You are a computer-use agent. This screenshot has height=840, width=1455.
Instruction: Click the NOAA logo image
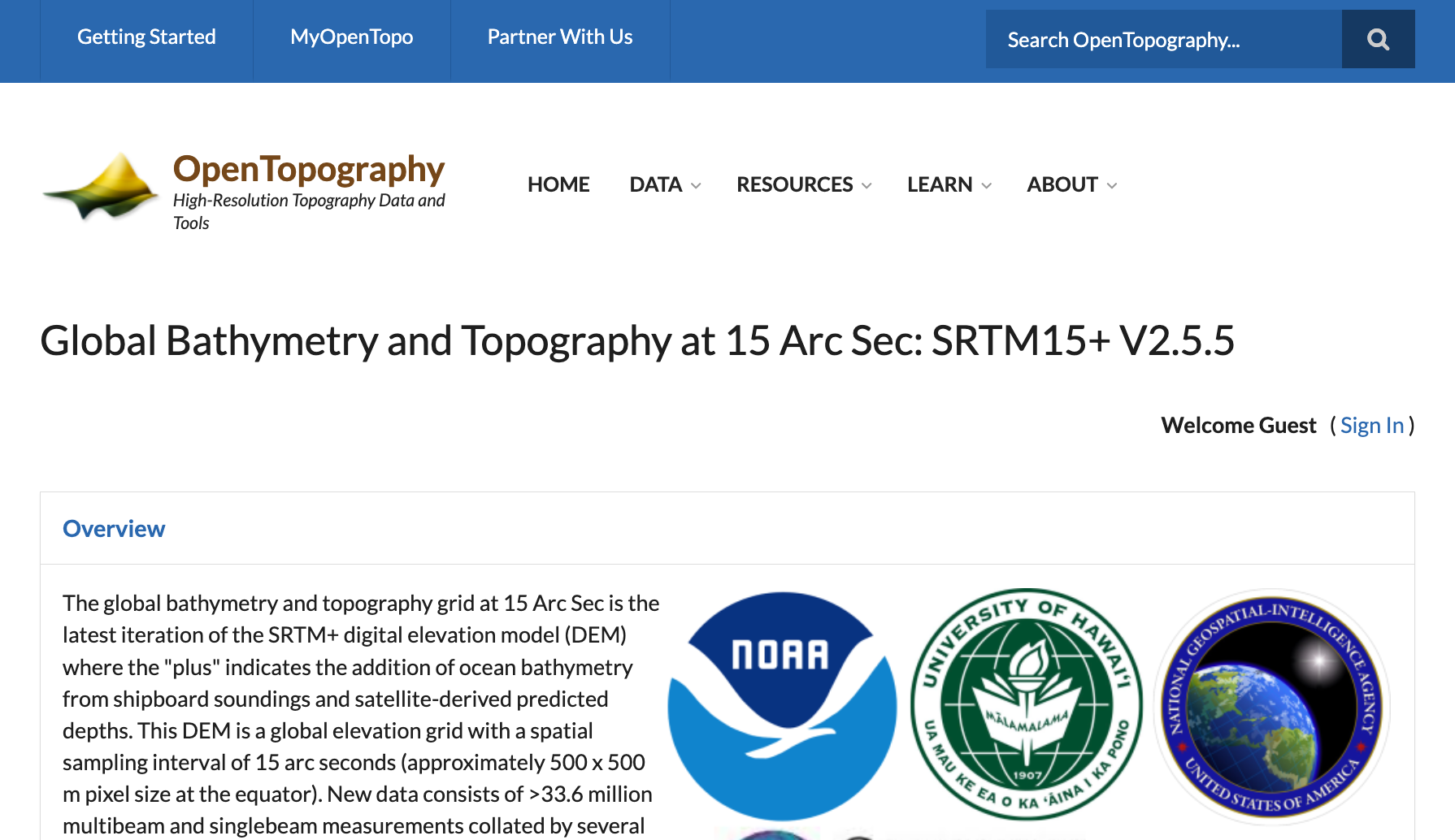pyautogui.click(x=782, y=705)
